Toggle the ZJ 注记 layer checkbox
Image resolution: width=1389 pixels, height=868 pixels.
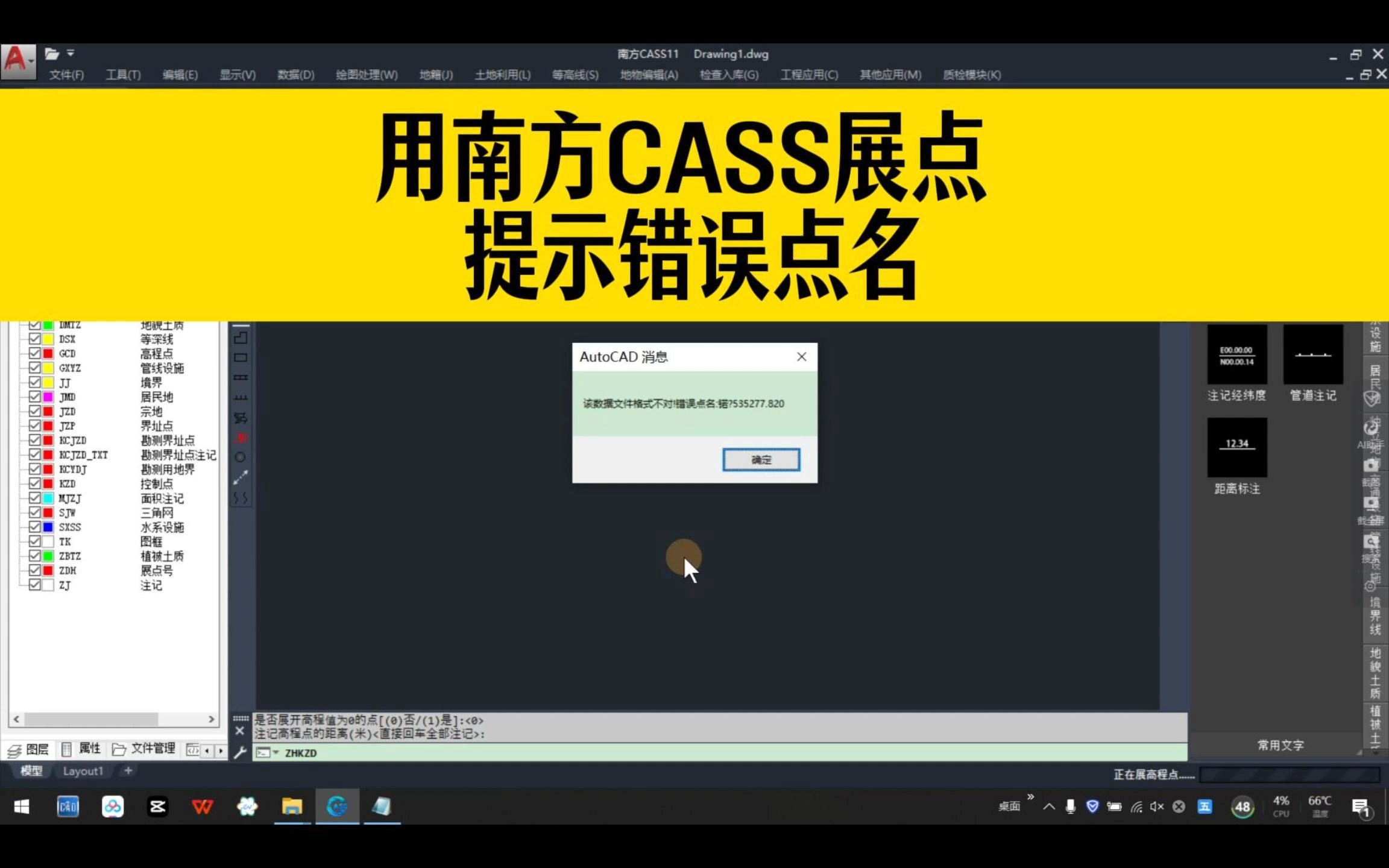(x=34, y=585)
